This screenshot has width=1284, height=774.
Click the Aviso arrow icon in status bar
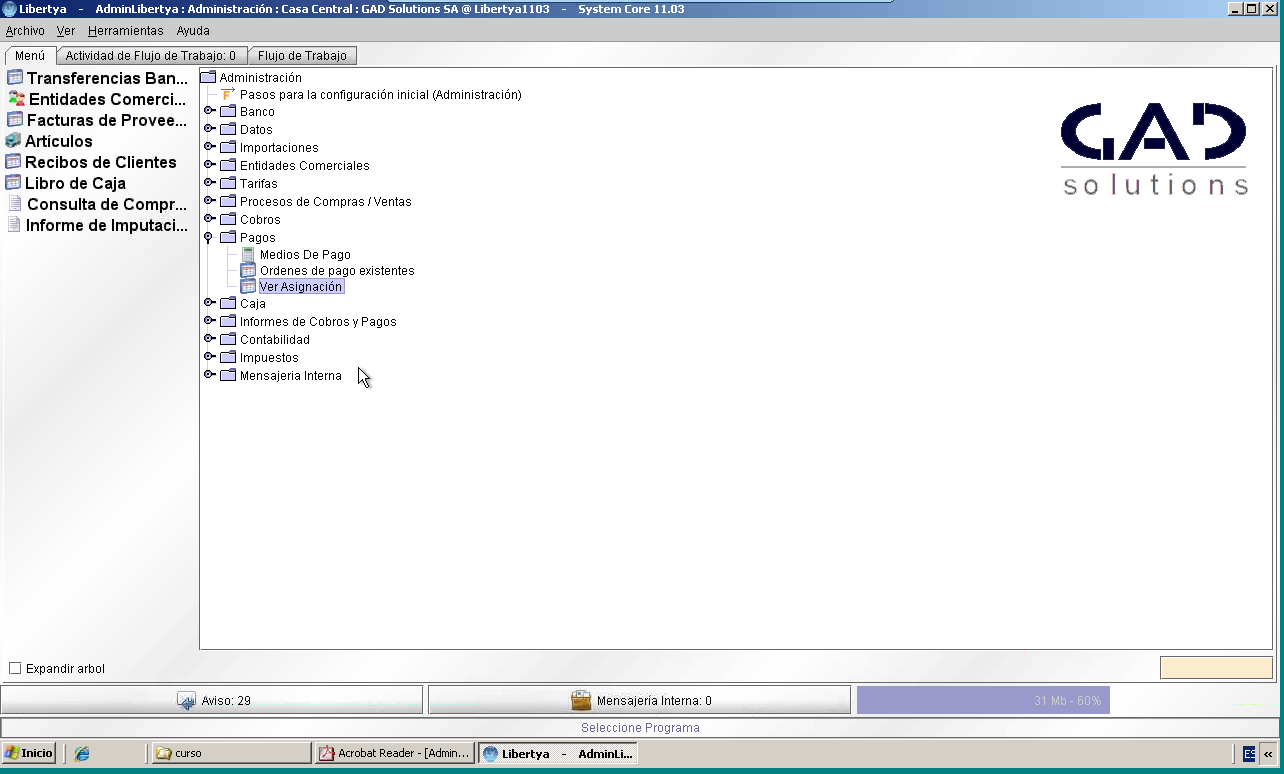tap(187, 701)
